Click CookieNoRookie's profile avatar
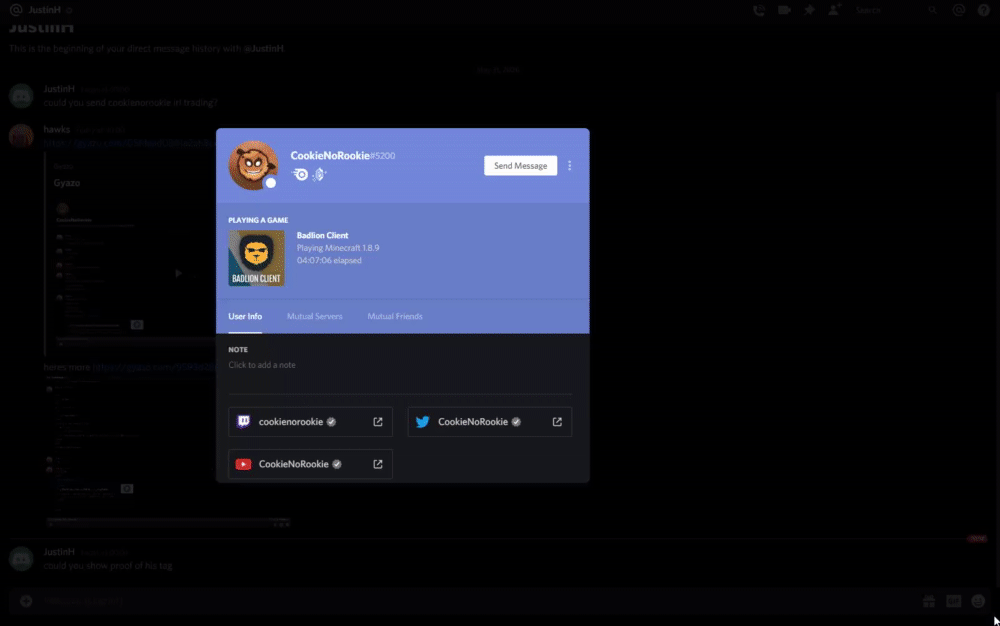This screenshot has height=626, width=1000. point(253,166)
